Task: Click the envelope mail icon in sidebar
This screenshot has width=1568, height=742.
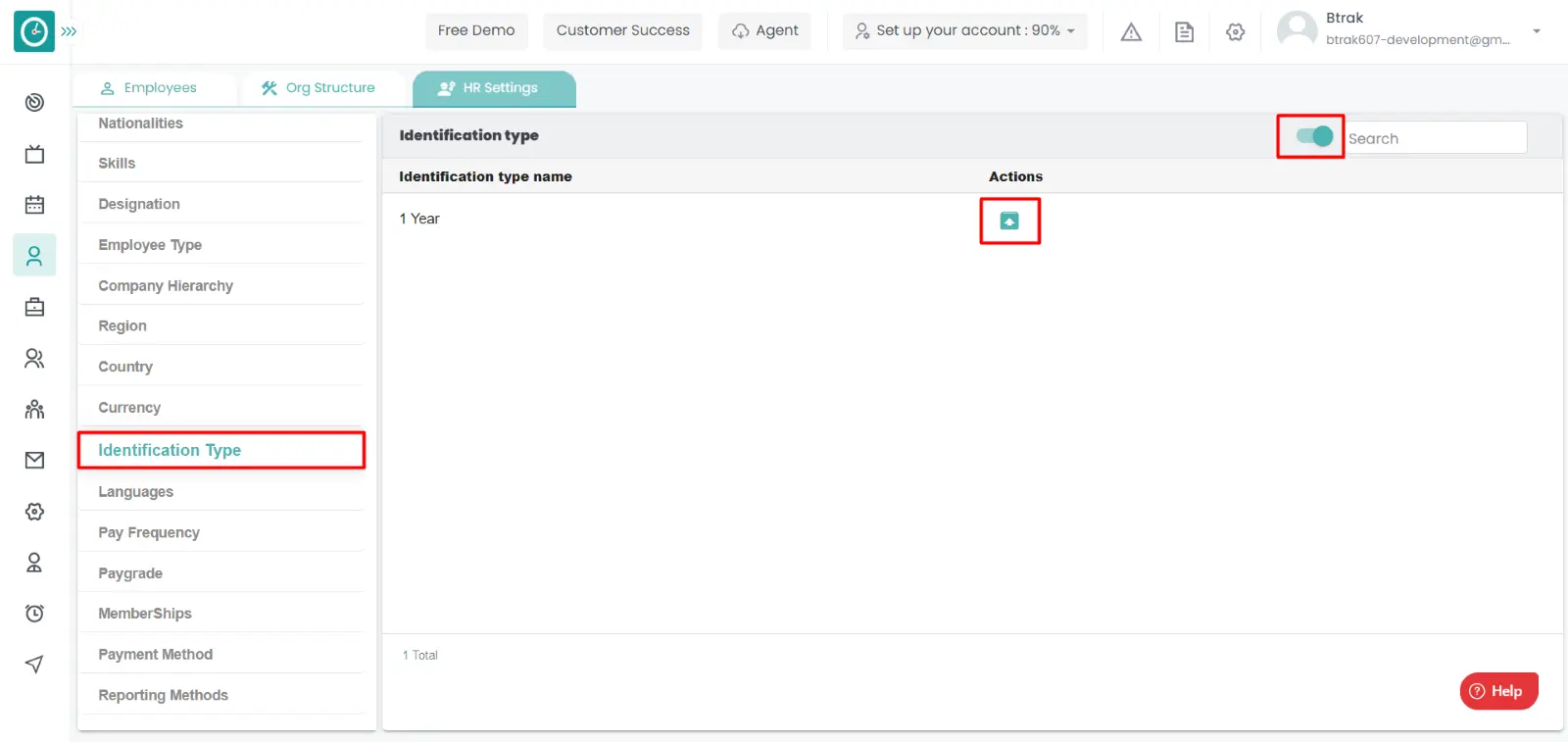Action: [34, 460]
